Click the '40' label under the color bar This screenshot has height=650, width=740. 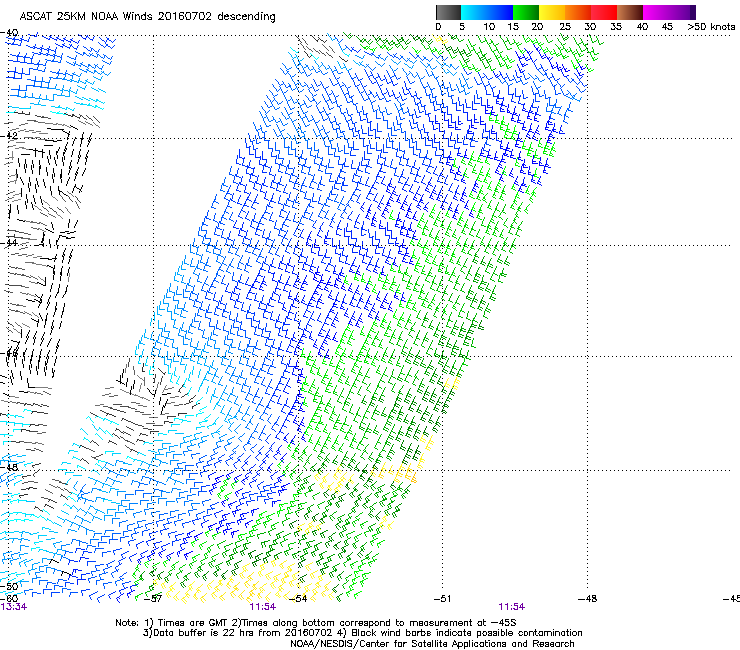click(x=642, y=26)
